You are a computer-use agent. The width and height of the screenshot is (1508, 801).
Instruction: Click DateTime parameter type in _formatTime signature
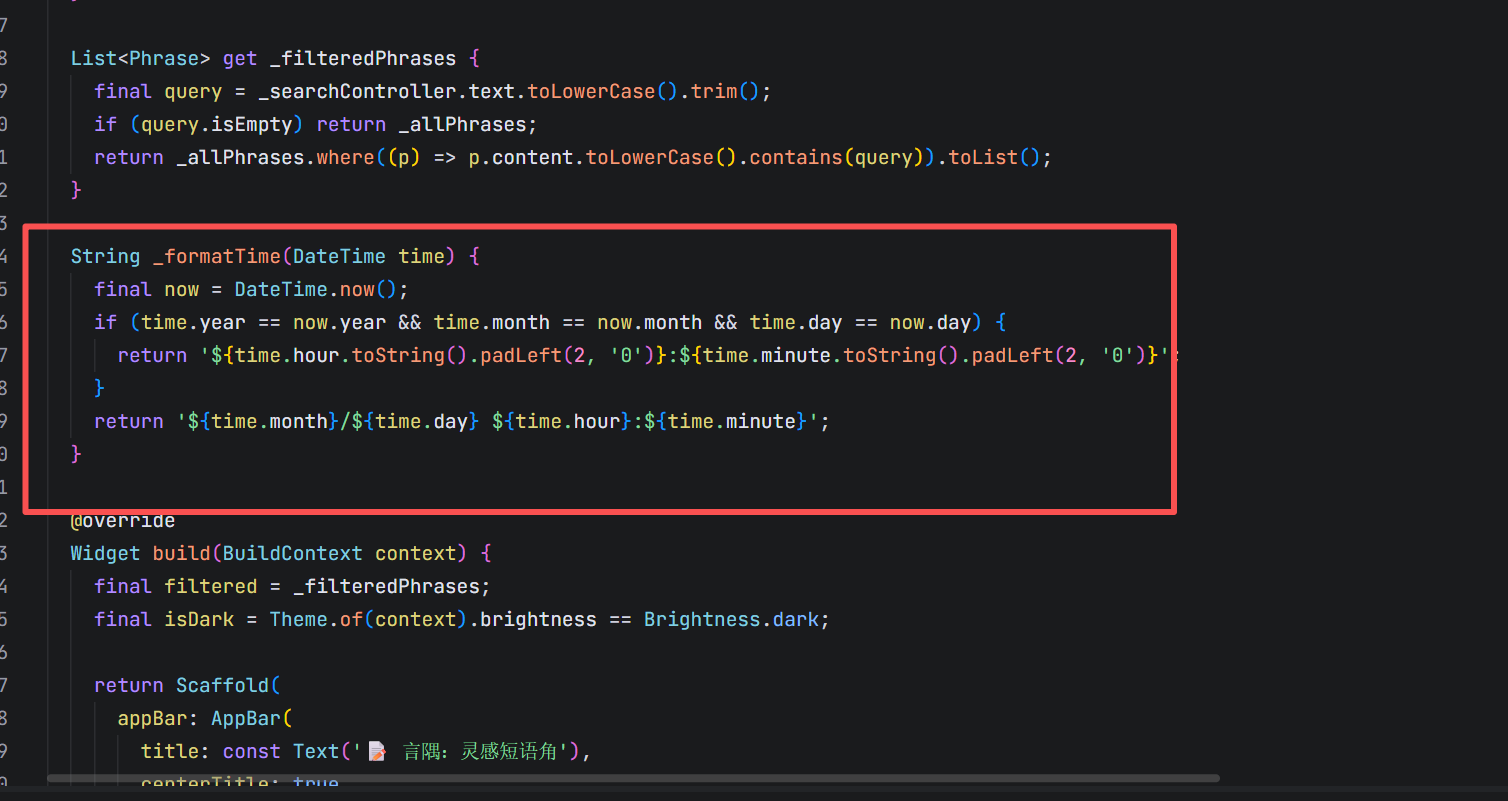point(339,256)
